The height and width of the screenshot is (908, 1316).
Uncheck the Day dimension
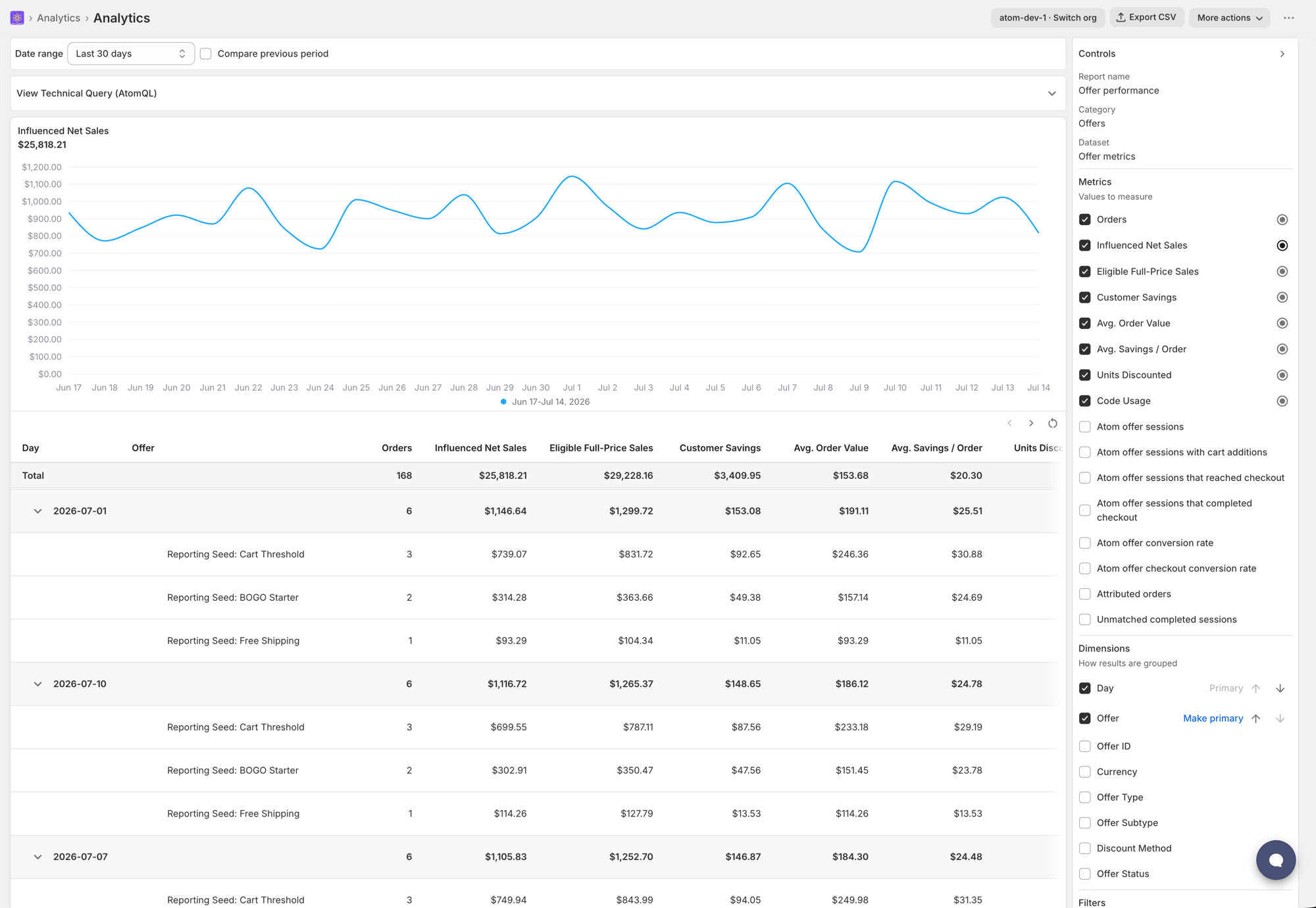[x=1085, y=688]
